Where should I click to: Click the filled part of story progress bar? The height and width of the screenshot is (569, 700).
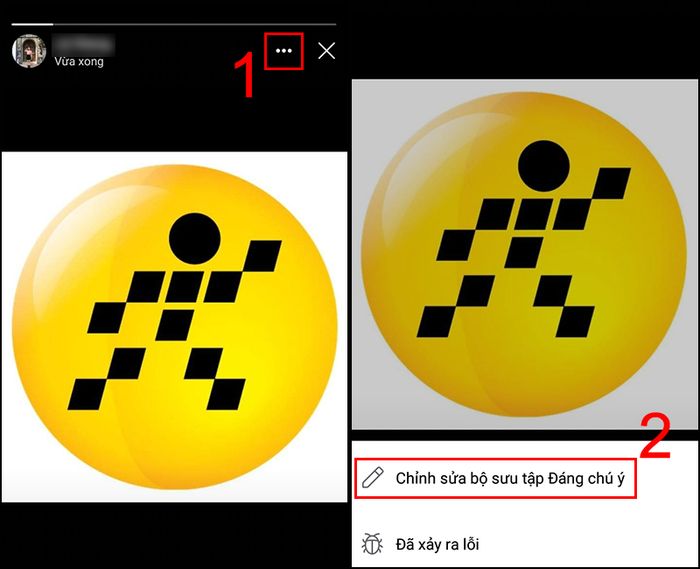(x=32, y=24)
